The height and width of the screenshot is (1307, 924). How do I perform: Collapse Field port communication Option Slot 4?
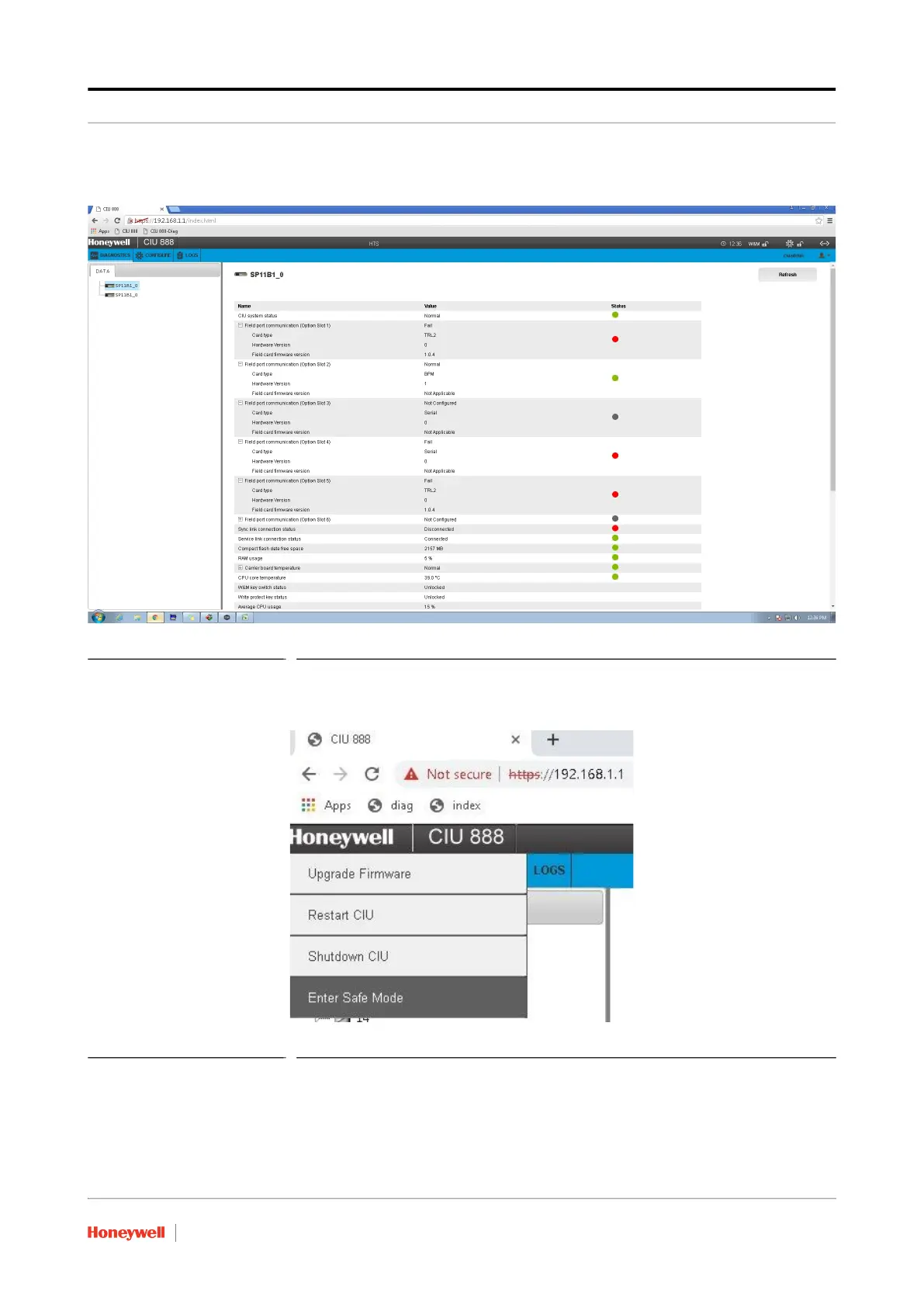coord(241,442)
